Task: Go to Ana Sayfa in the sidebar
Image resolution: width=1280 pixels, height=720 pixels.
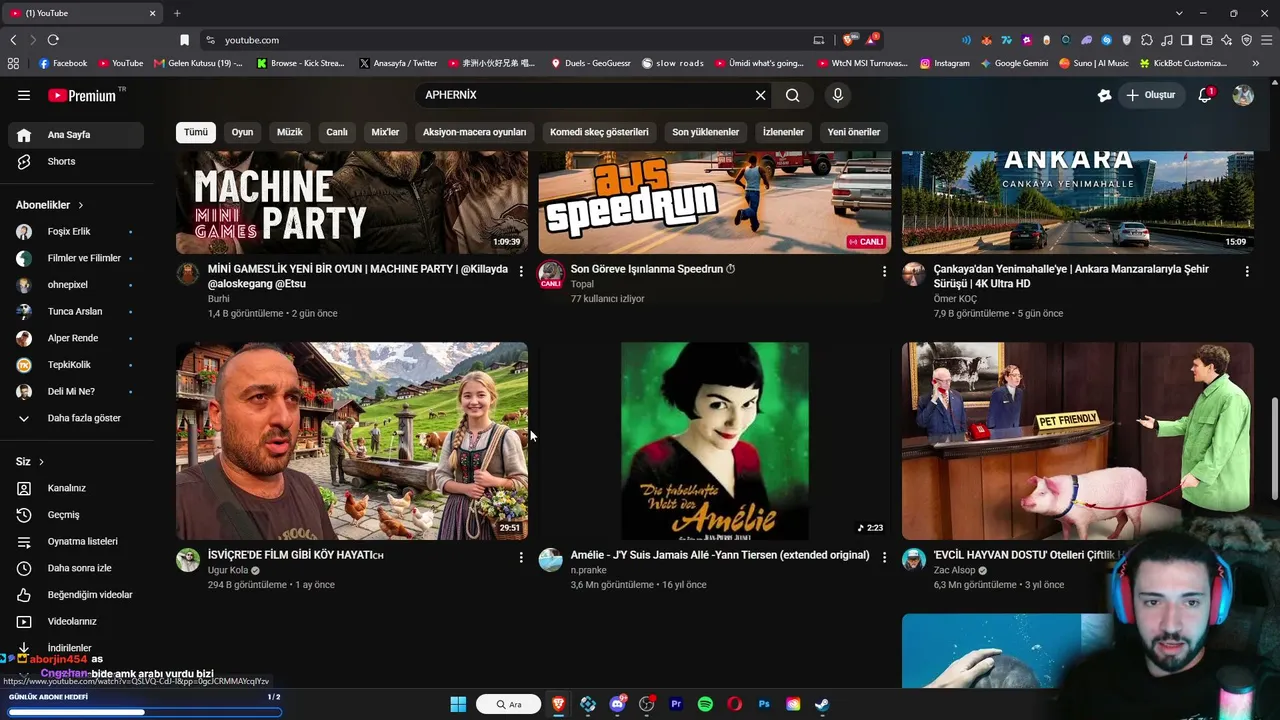Action: (76, 135)
